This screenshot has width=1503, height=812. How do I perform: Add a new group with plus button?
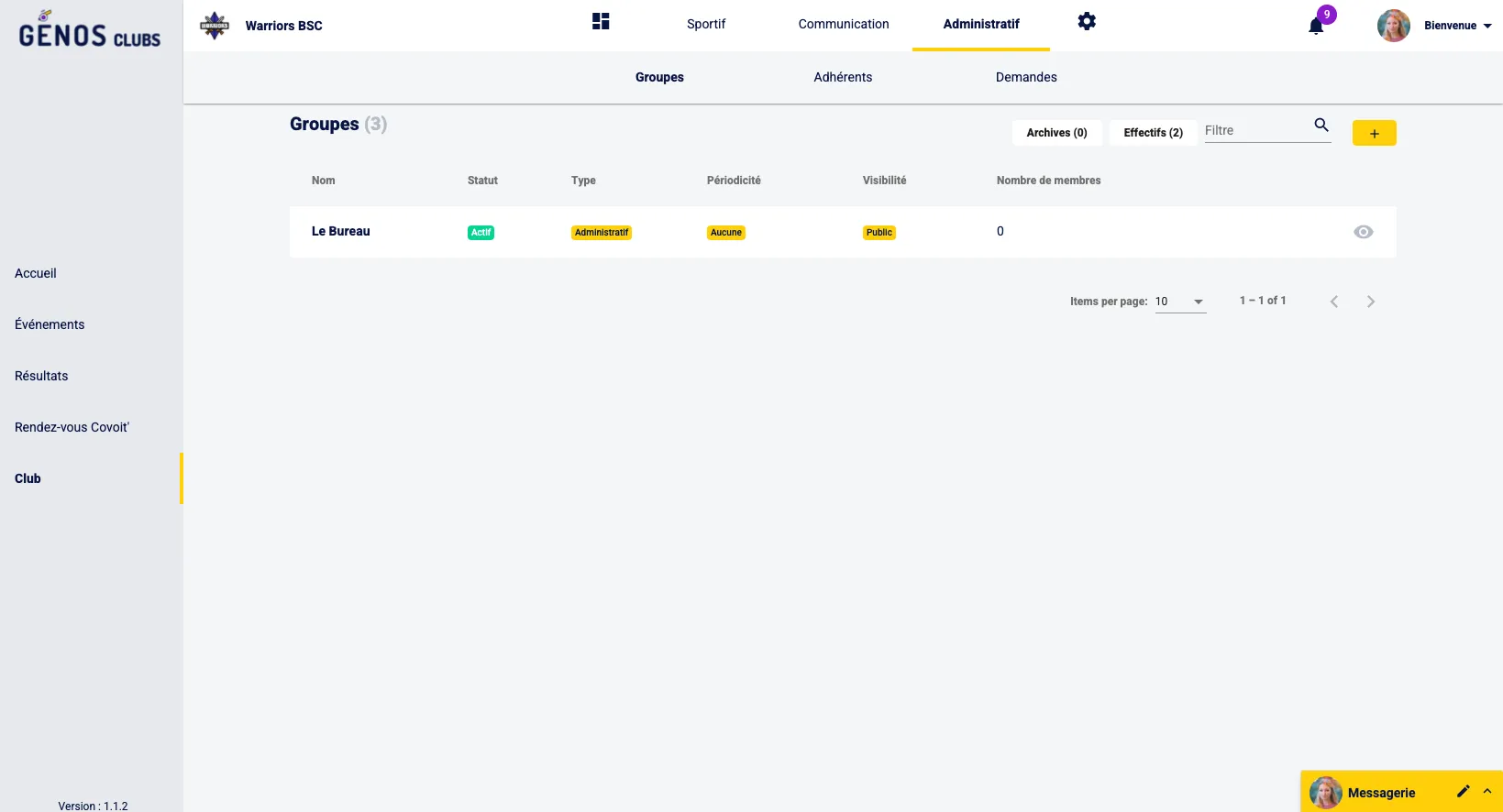[x=1374, y=133]
